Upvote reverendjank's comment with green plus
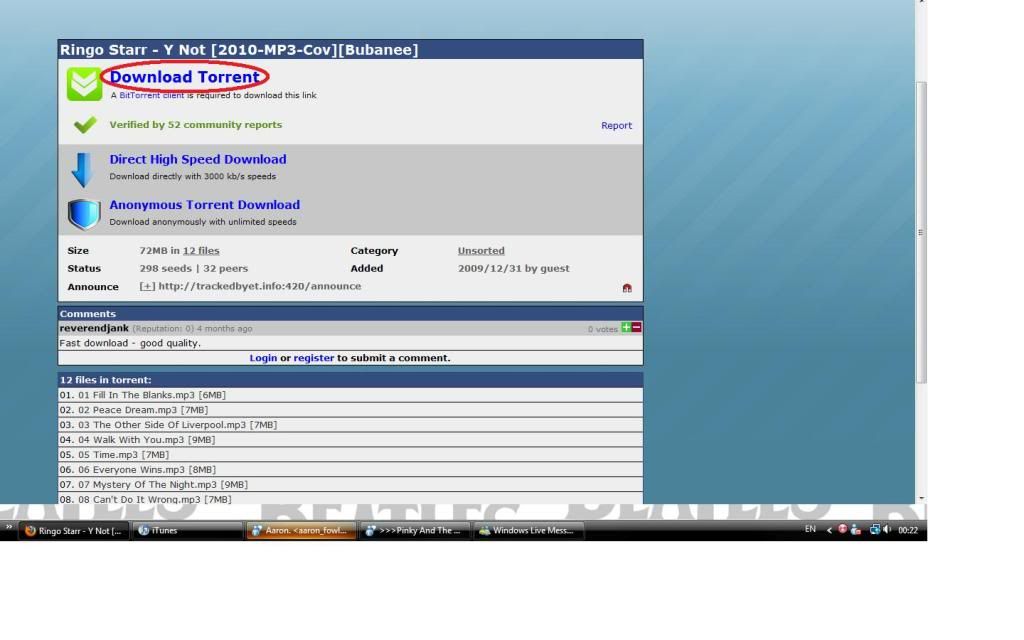This screenshot has height=640, width=1024. [x=626, y=328]
